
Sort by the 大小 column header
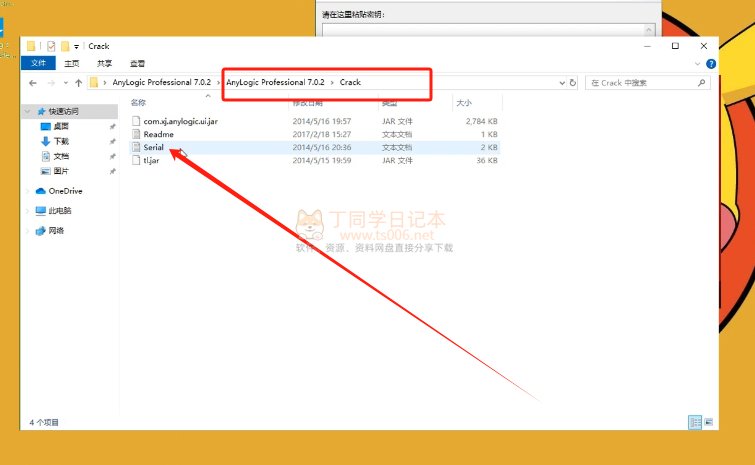coord(464,103)
